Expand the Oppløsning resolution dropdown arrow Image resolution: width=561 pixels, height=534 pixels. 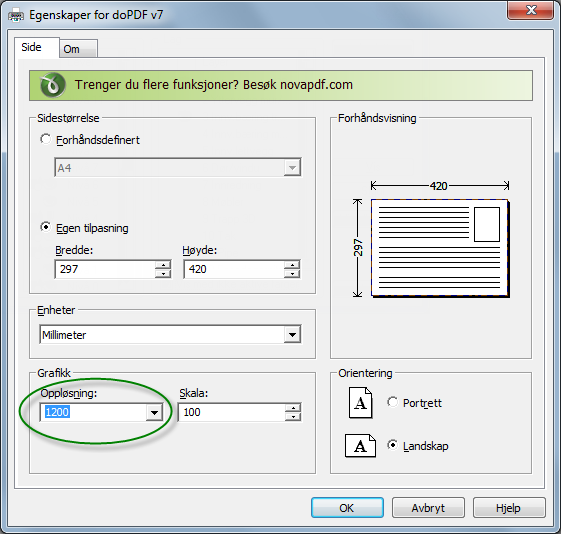pyautogui.click(x=154, y=412)
